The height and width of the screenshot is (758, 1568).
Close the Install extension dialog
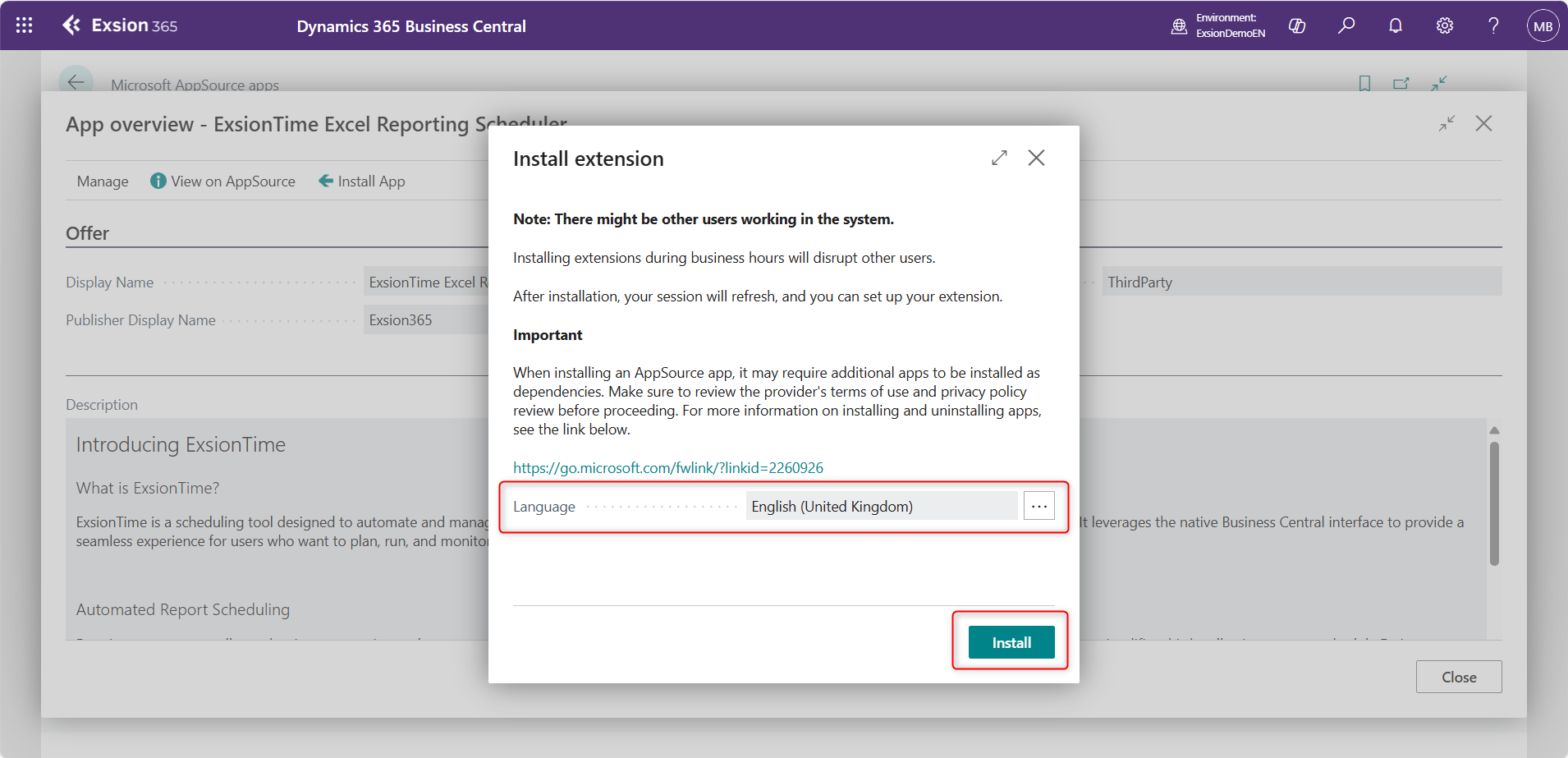coord(1037,158)
